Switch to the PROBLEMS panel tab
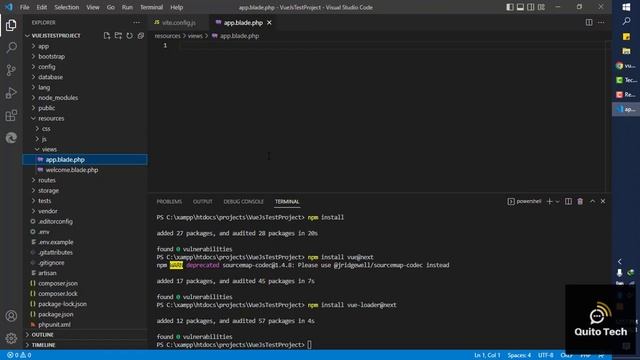Viewport: 640px width, 360px height. [169, 202]
